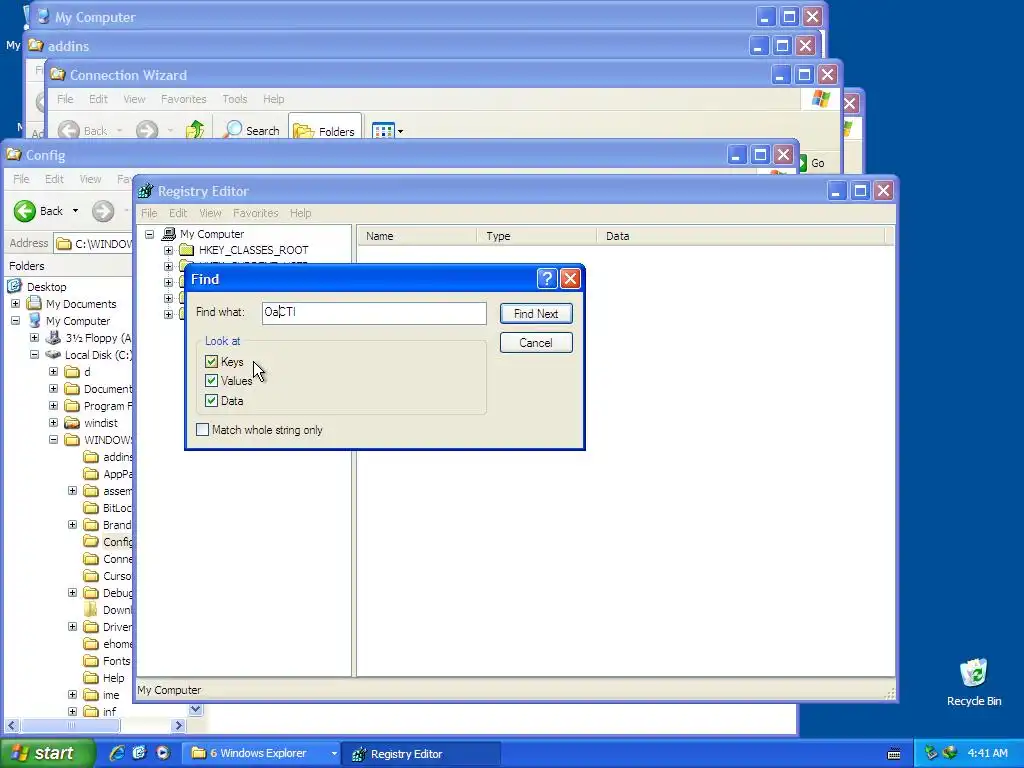Select Desktop in Folders tree
This screenshot has height=768, width=1024.
coord(46,287)
